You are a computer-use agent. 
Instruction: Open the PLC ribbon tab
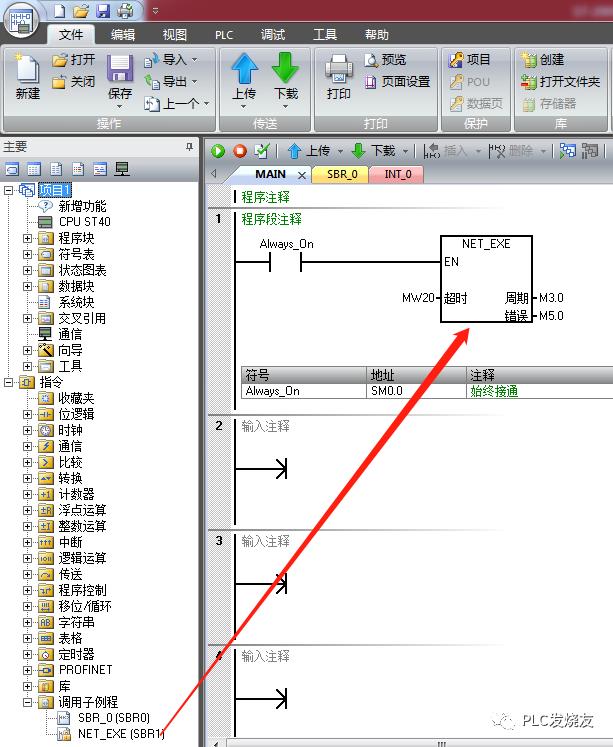click(224, 34)
